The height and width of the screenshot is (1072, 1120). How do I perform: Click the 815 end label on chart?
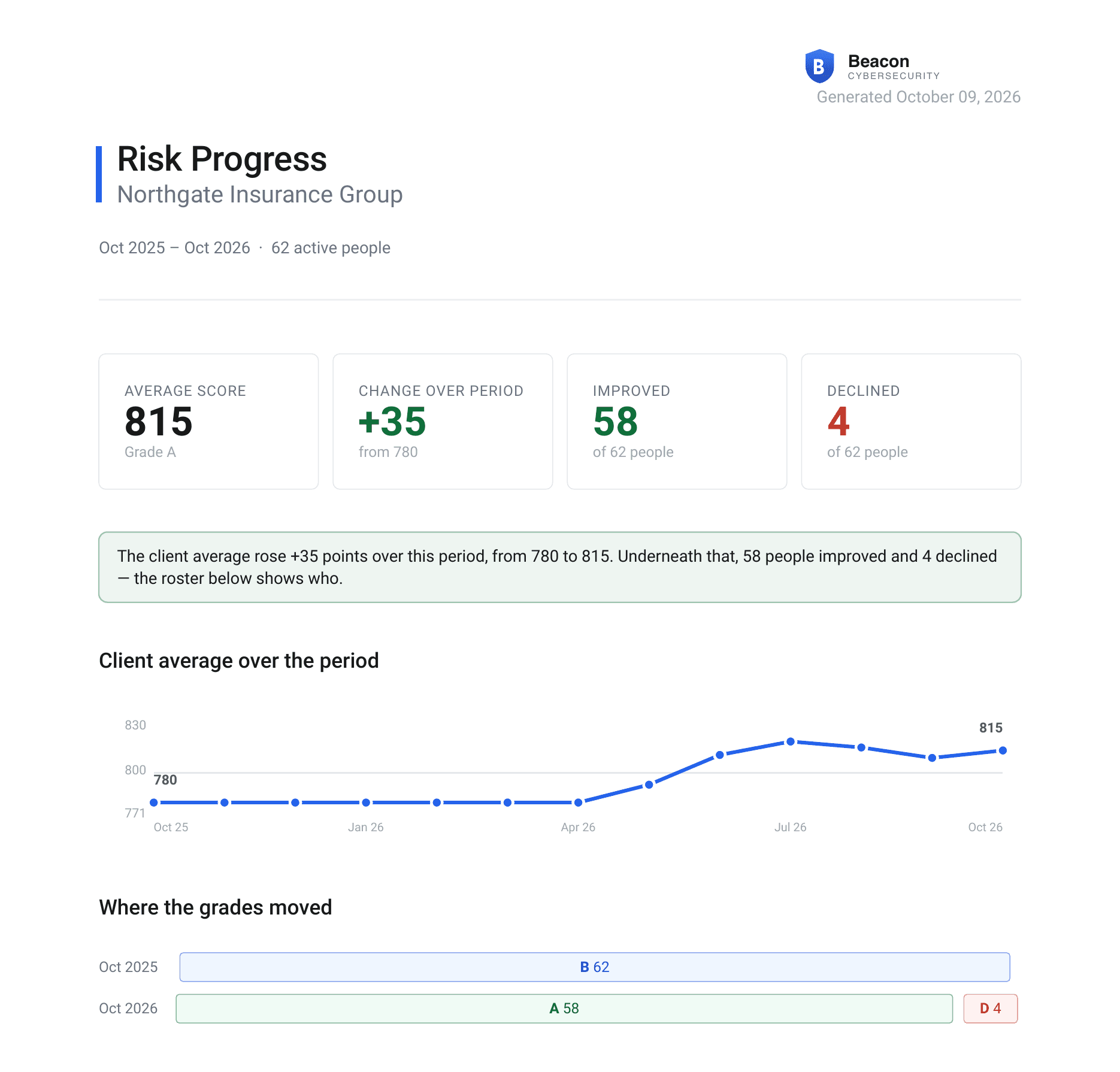(x=991, y=728)
